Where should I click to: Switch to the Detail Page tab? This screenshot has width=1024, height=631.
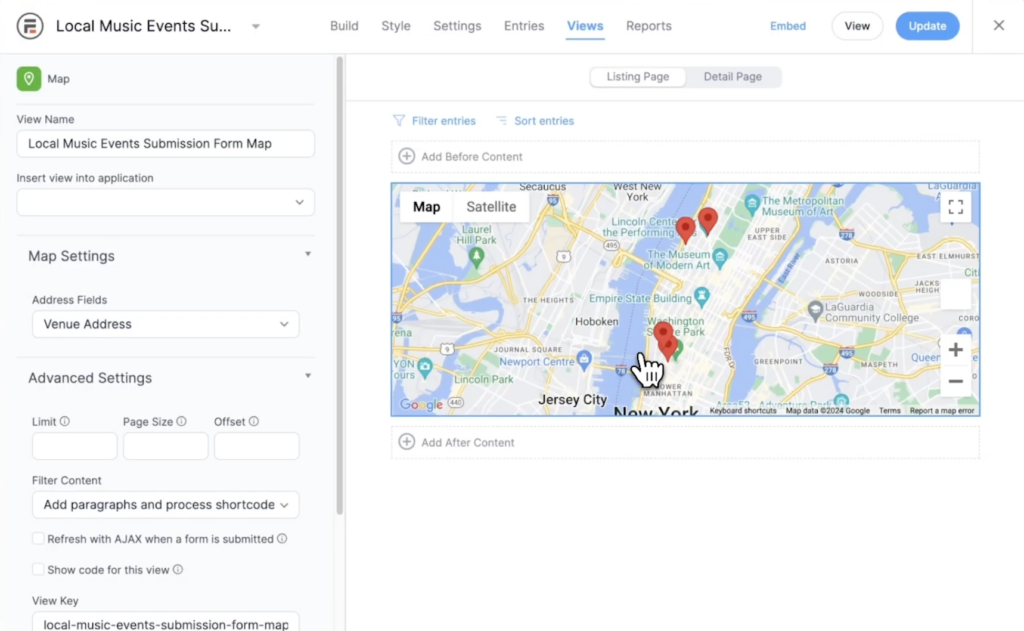pos(733,76)
